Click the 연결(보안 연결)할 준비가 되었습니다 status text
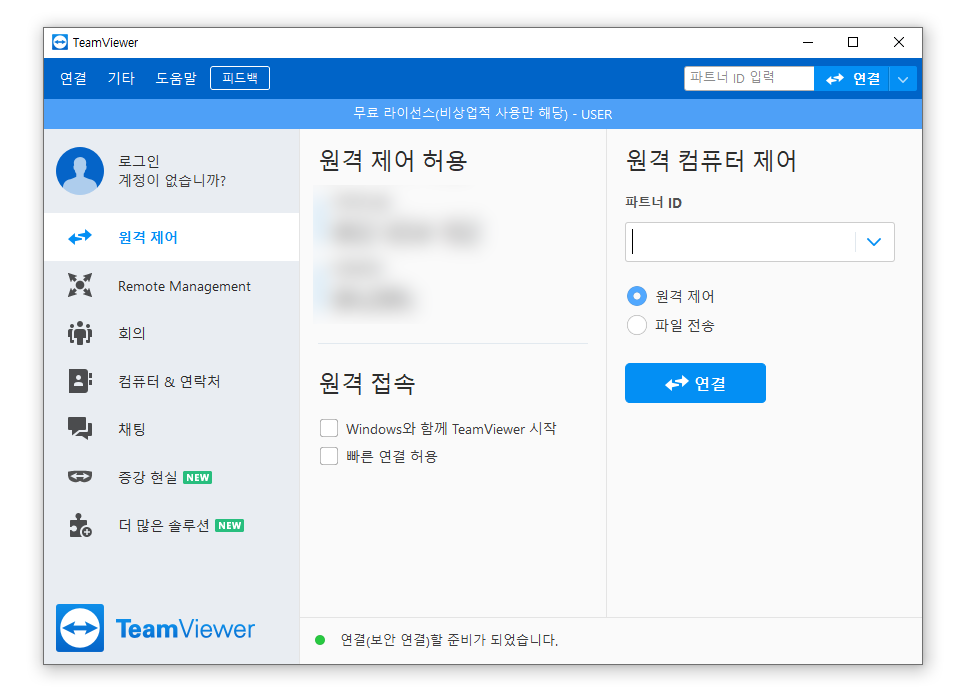965x700 pixels. 449,640
